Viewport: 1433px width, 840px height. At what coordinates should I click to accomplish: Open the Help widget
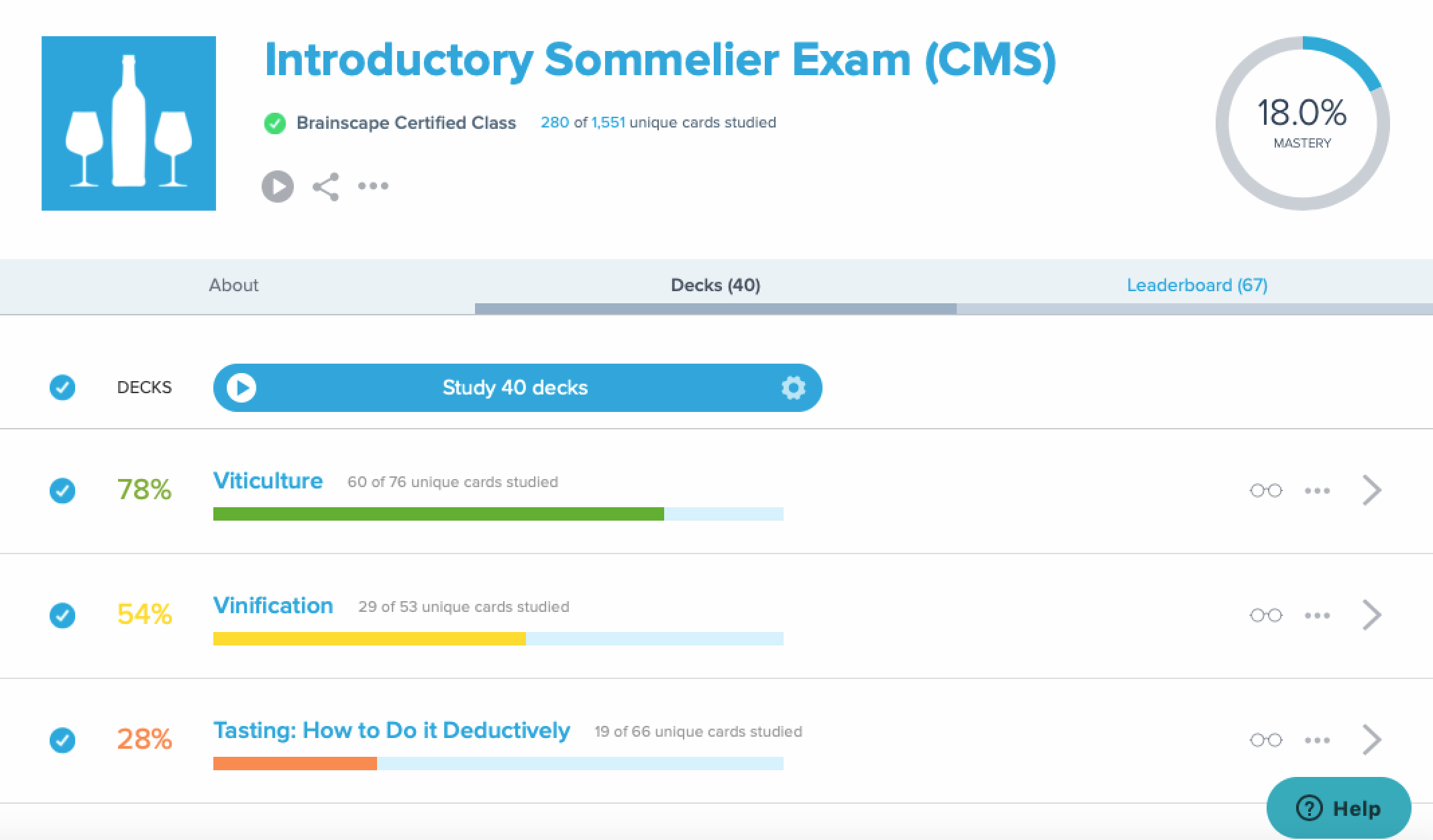(x=1339, y=808)
